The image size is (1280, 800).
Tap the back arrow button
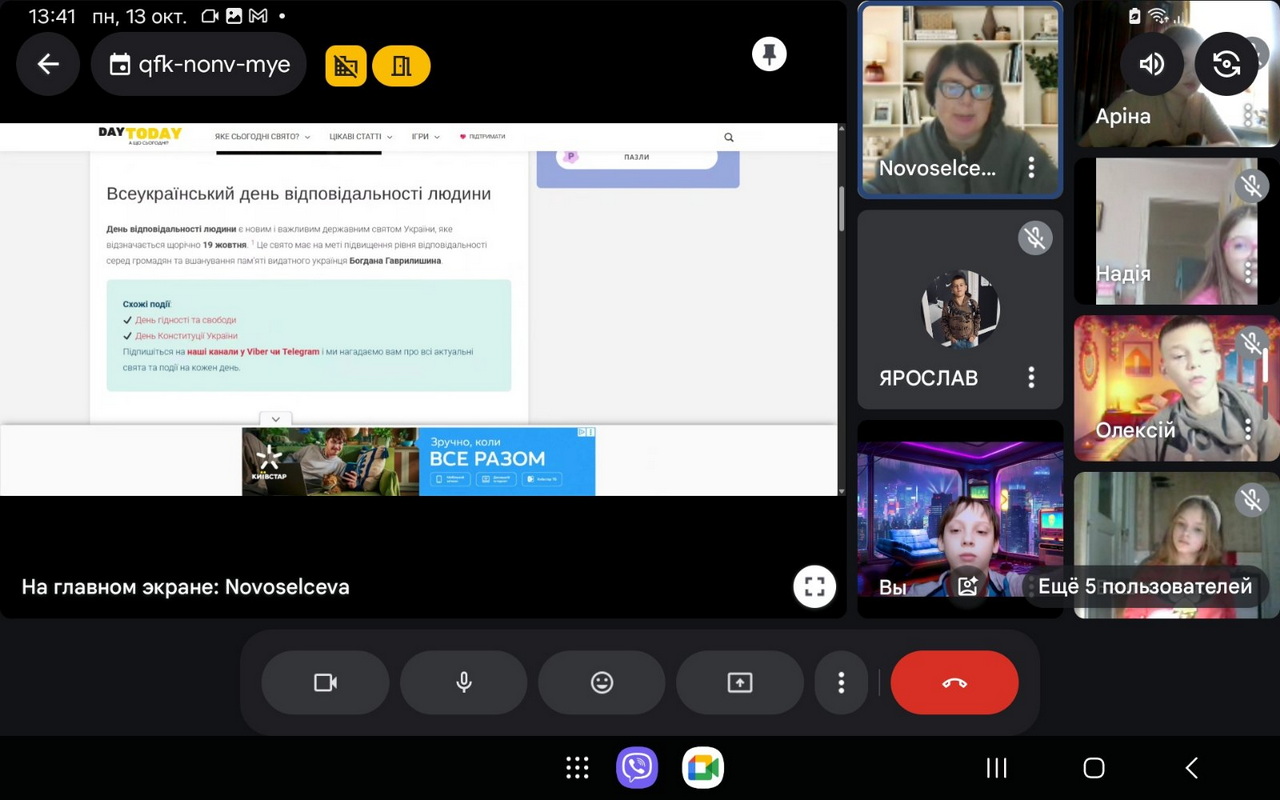[48, 65]
